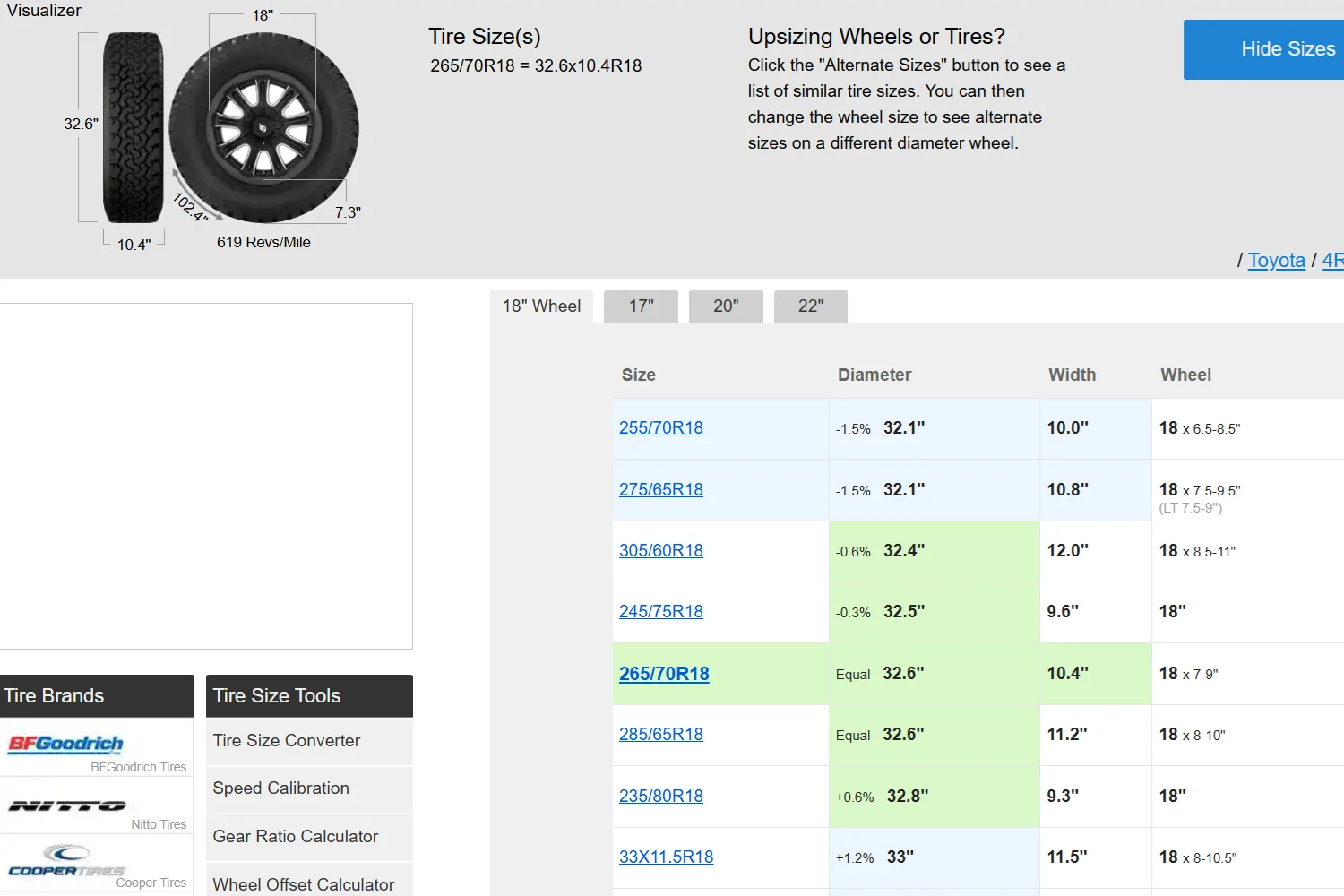Screen dimensions: 1344x896
Task: Switch to the 17" wheel tab
Action: point(641,306)
